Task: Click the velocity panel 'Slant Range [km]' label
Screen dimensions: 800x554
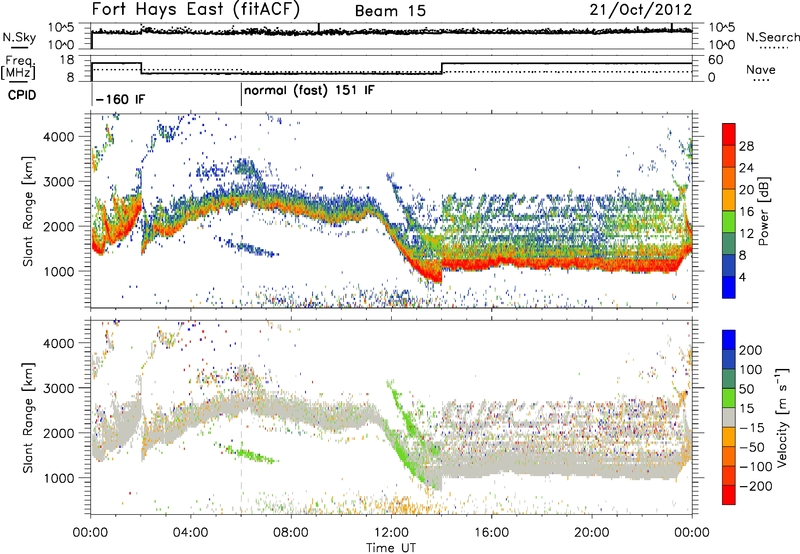Action: click(28, 417)
